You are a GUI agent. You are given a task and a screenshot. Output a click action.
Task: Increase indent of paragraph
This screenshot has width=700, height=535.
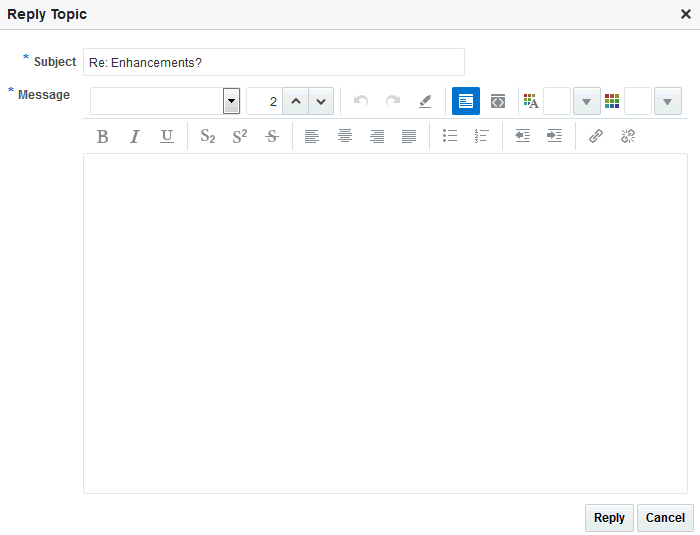click(x=554, y=136)
